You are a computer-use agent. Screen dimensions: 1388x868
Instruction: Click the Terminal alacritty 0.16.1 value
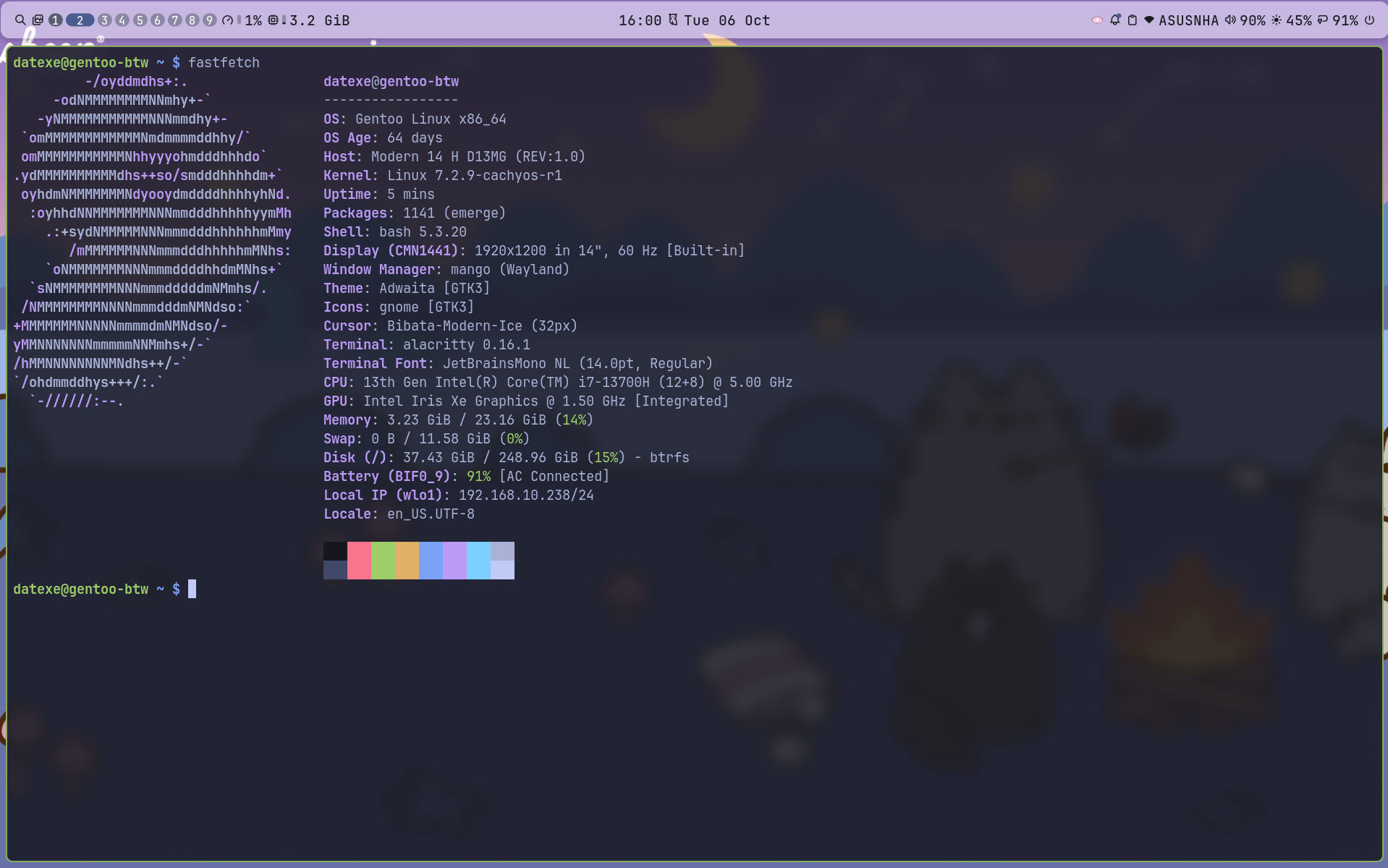tap(466, 344)
